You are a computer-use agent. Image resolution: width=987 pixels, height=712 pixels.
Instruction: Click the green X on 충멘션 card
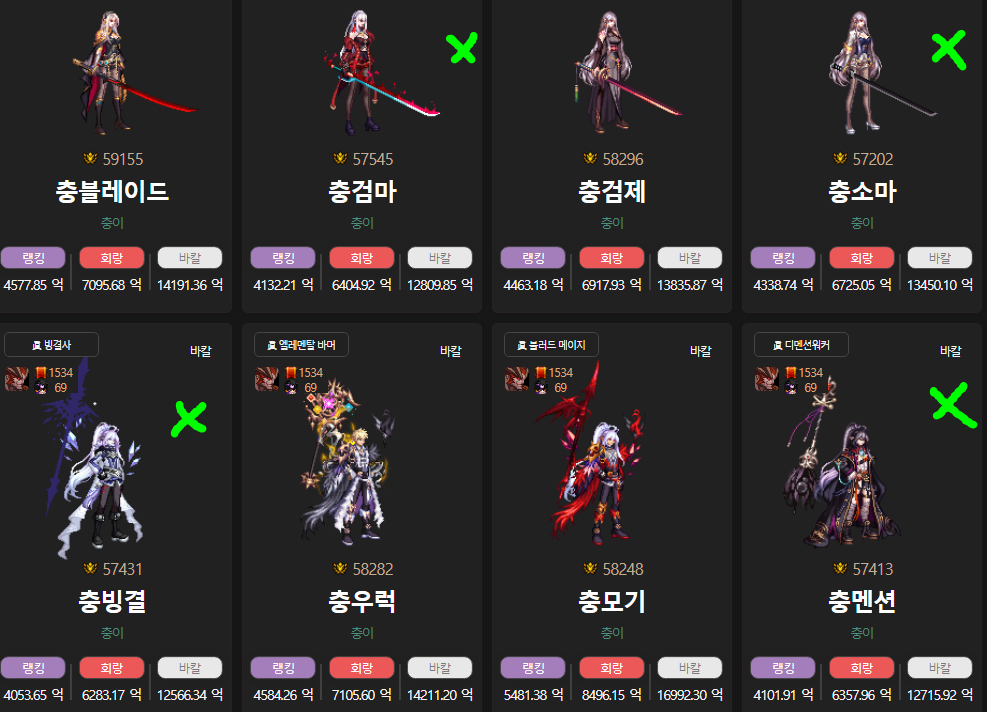coord(952,404)
